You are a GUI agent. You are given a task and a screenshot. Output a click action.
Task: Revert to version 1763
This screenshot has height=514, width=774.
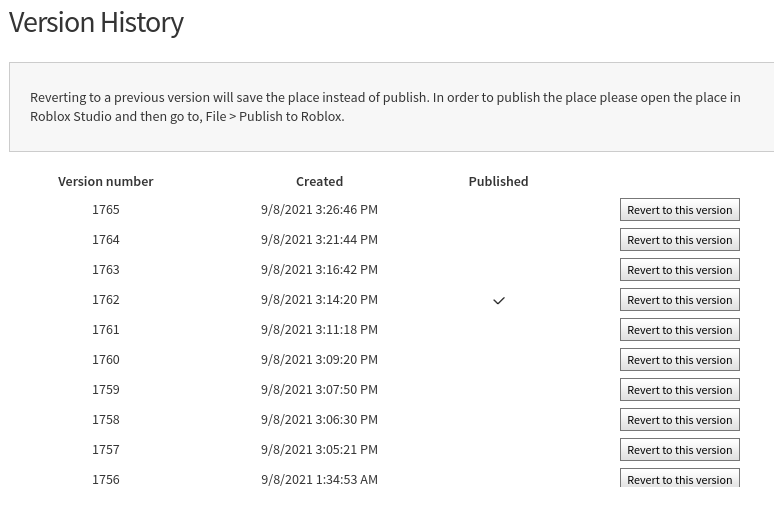680,270
